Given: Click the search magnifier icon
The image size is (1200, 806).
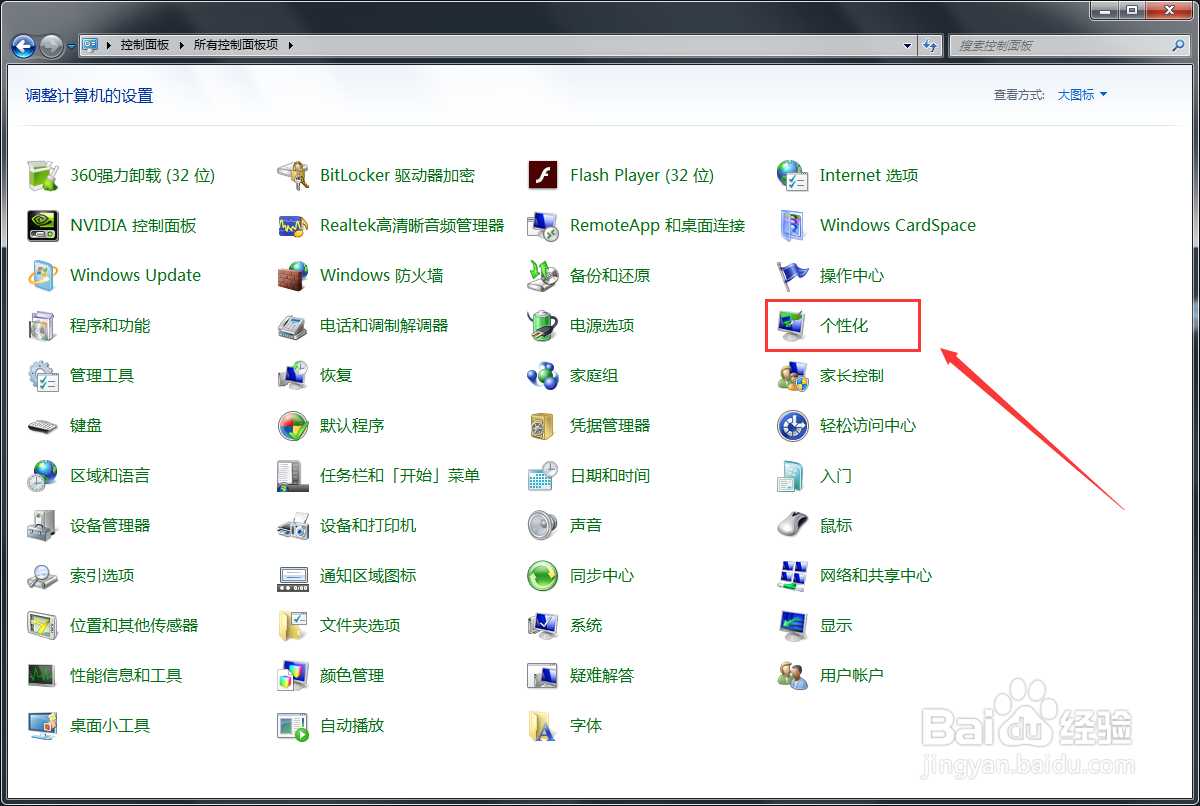Looking at the screenshot, I should pyautogui.click(x=1179, y=45).
